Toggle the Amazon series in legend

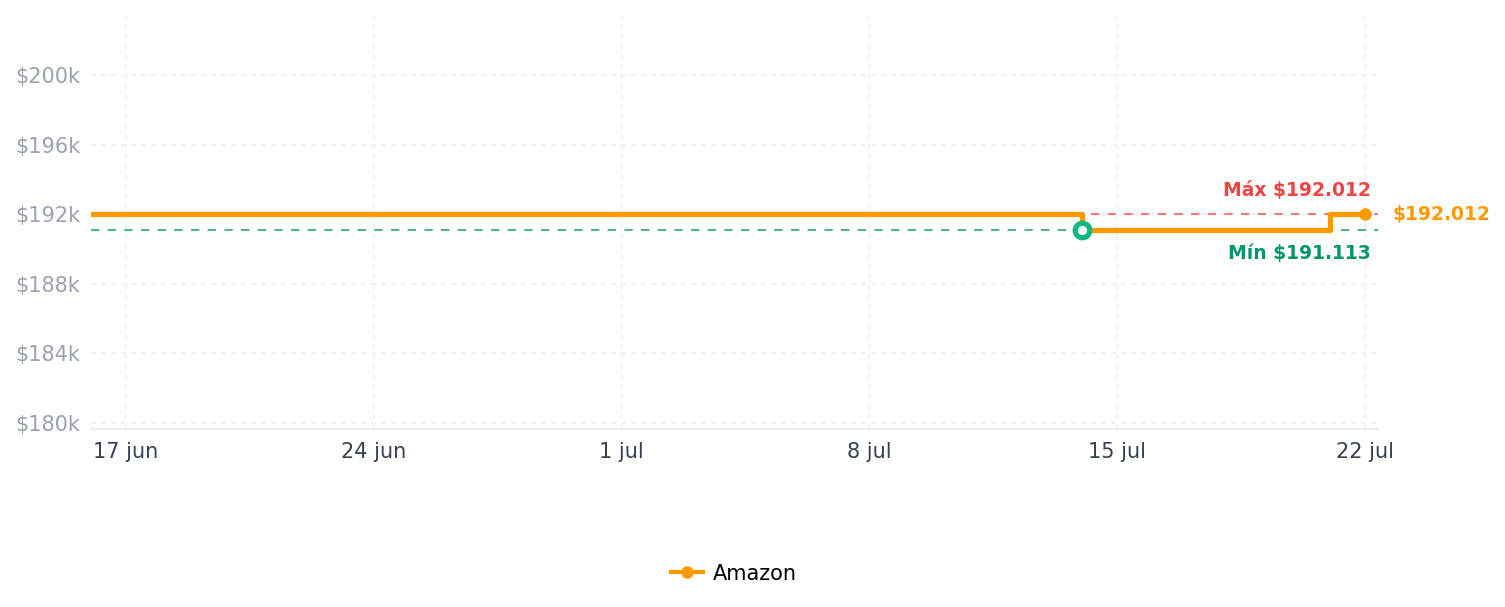[x=733, y=573]
